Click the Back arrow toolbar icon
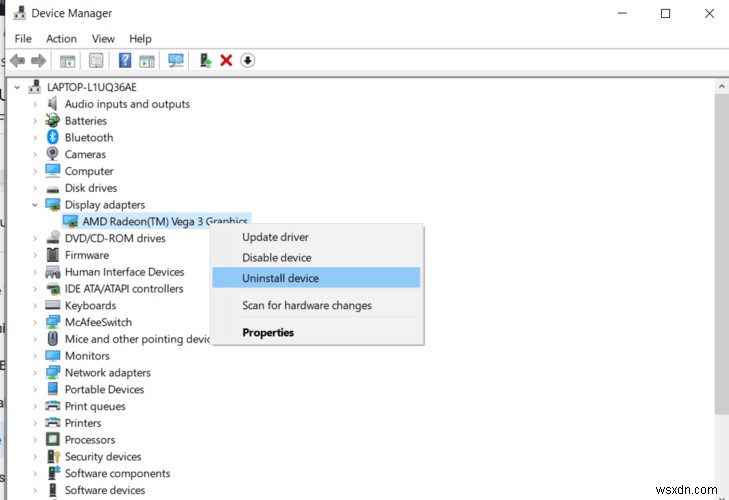729x500 pixels. (17, 60)
